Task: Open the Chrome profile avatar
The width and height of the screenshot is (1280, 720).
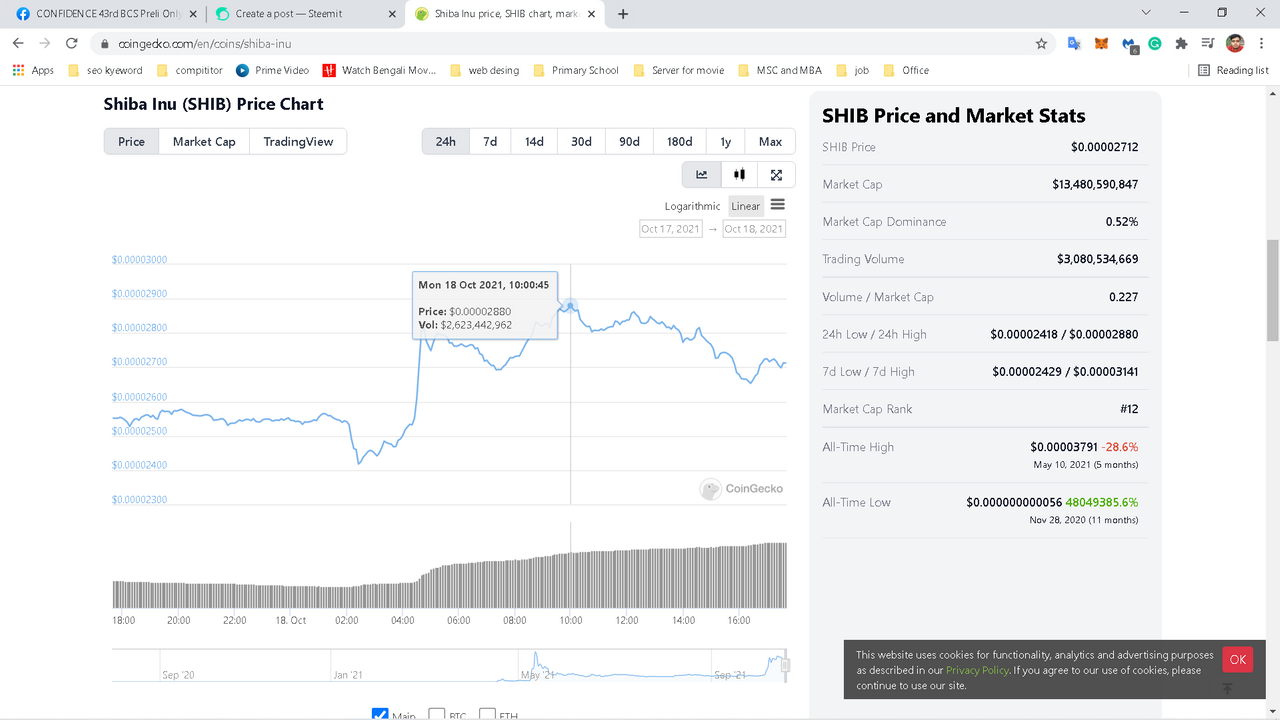Action: [x=1235, y=44]
